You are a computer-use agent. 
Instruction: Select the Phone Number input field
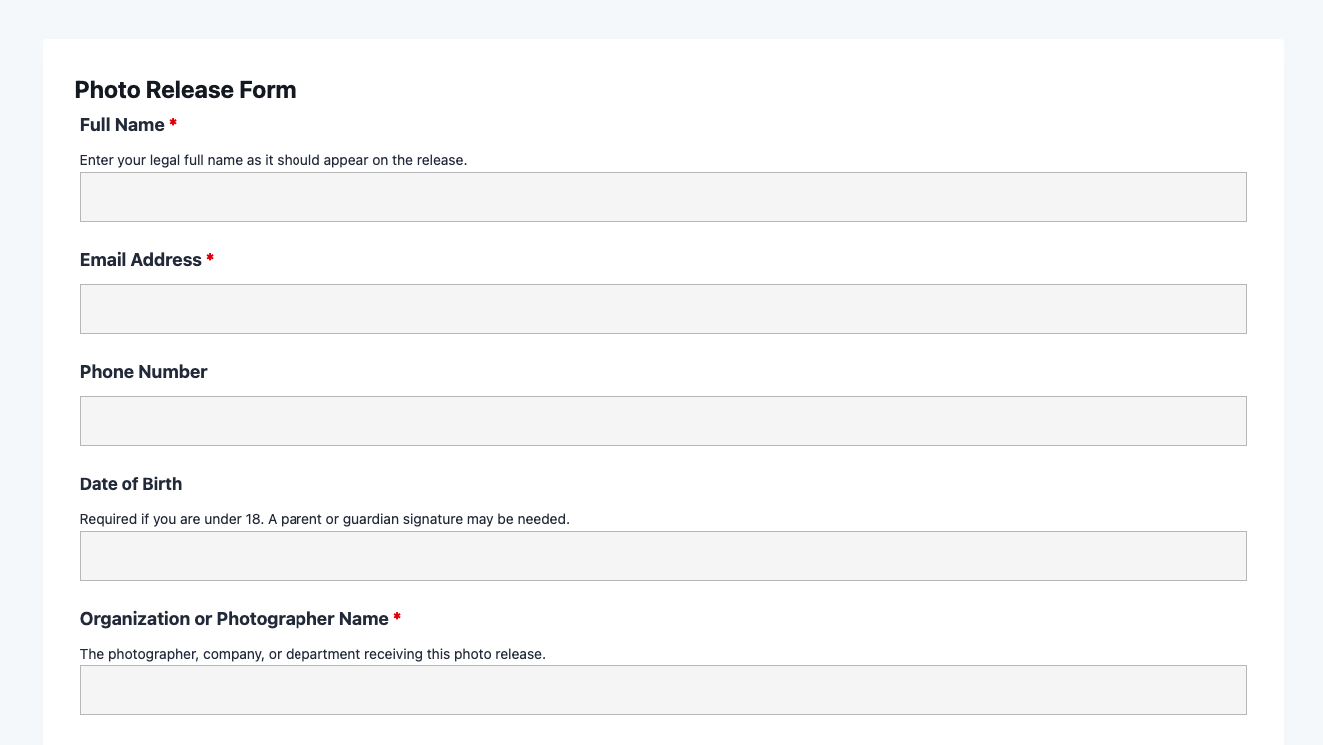click(x=663, y=421)
